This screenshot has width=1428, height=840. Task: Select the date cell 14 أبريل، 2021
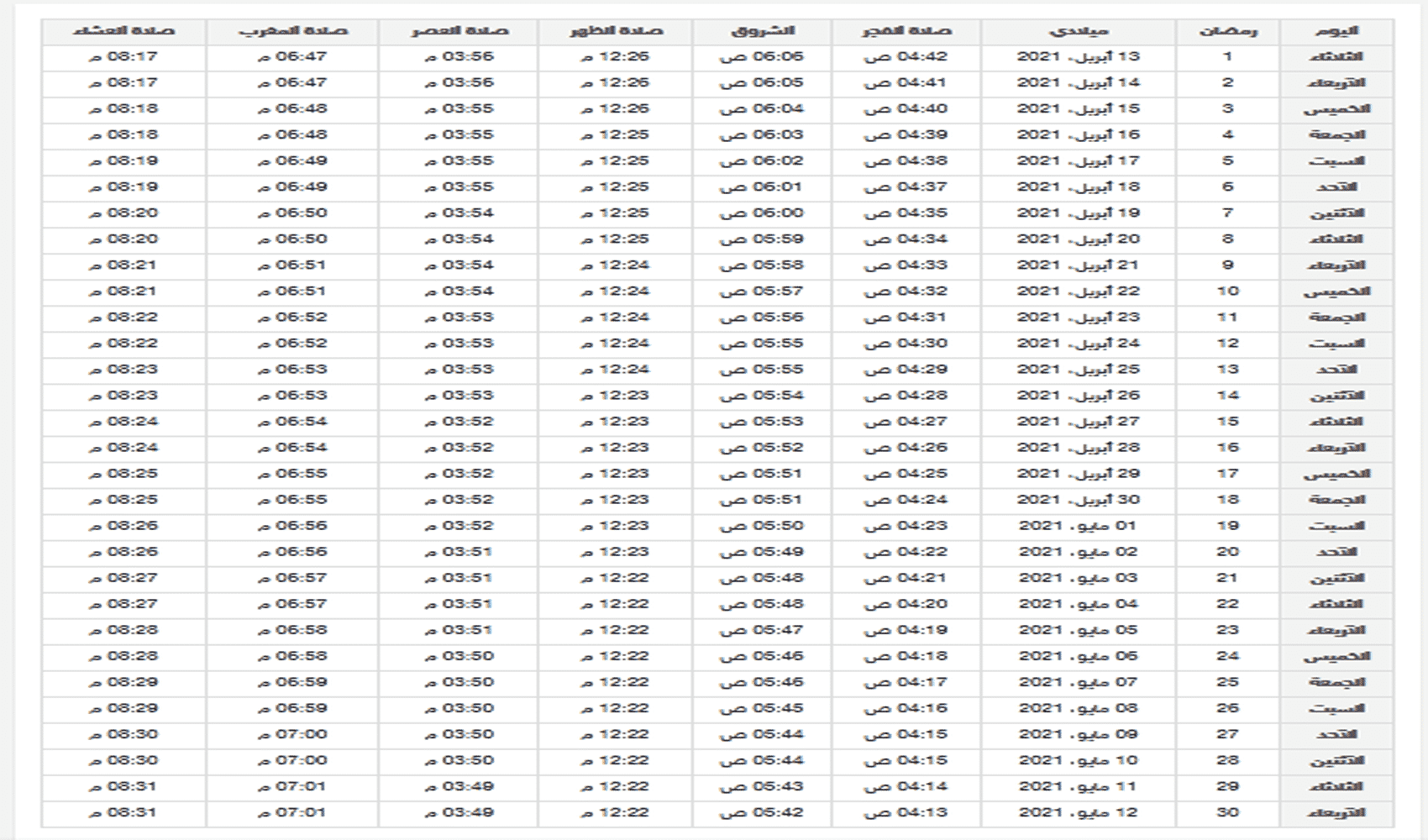click(x=1079, y=83)
